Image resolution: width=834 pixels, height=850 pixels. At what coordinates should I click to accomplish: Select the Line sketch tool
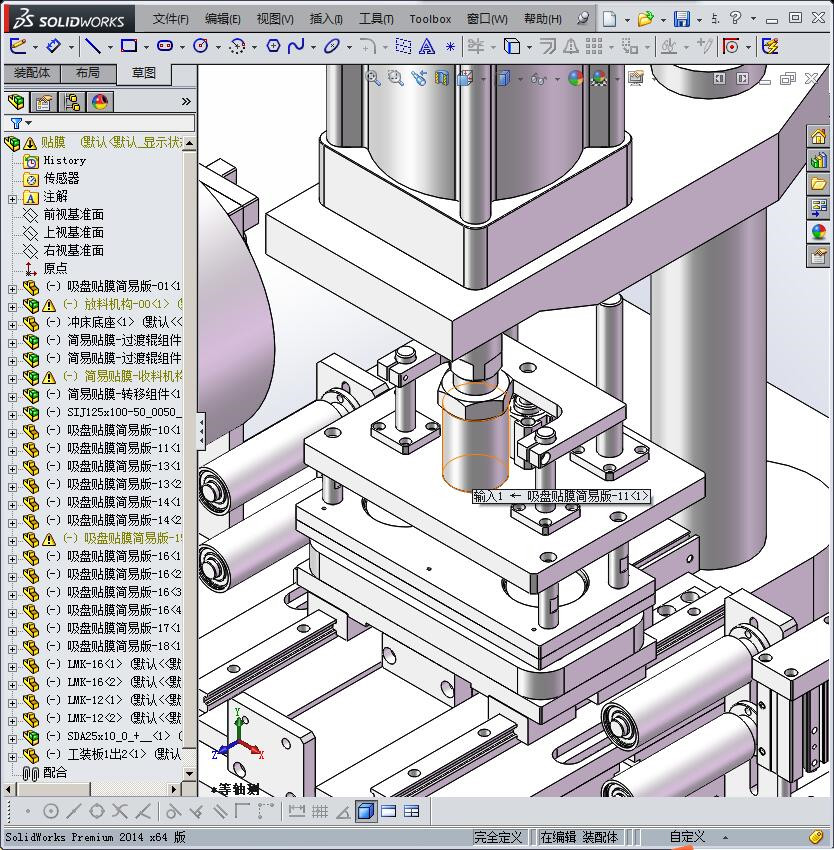92,46
